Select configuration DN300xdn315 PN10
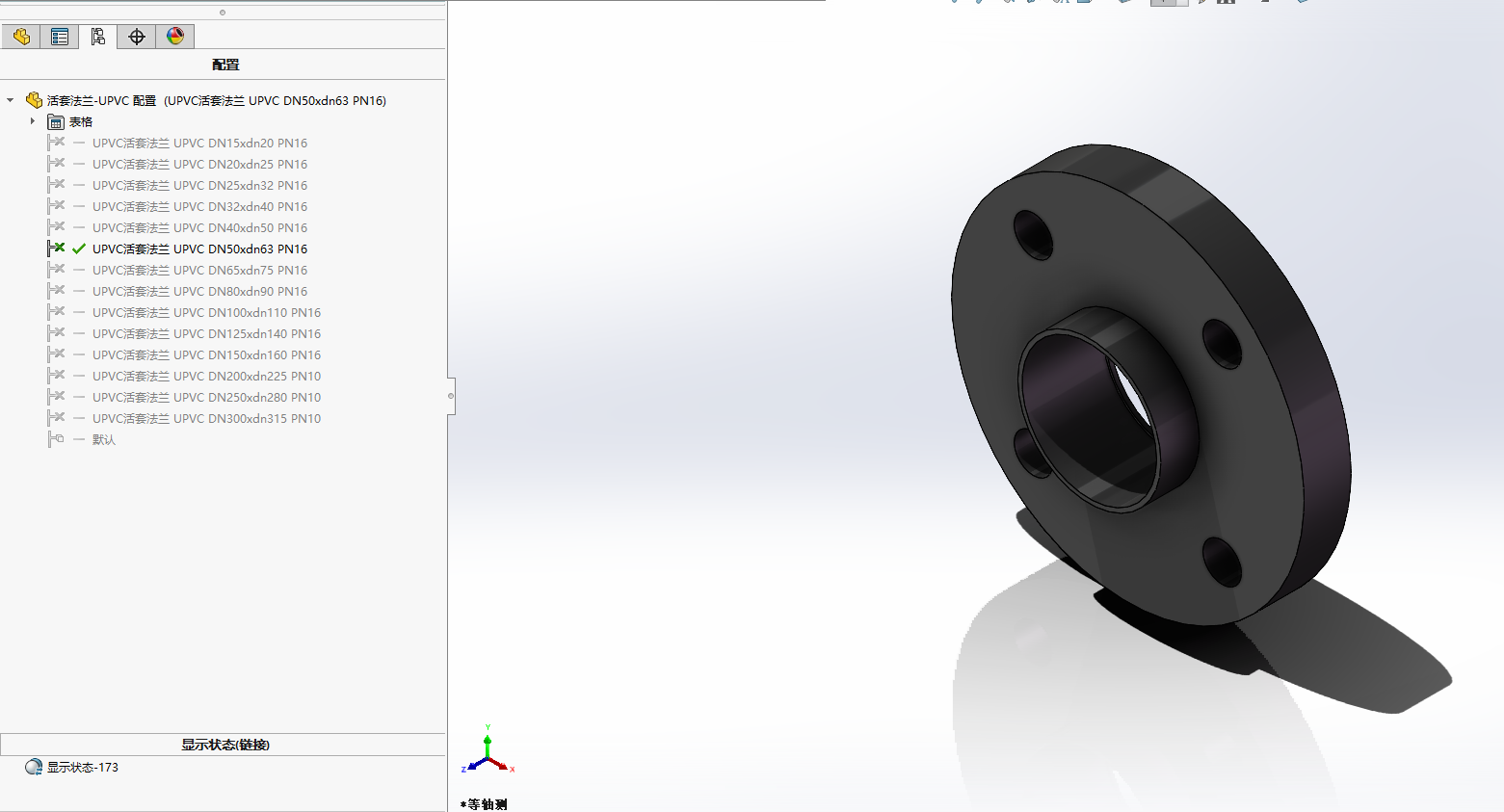 [206, 418]
